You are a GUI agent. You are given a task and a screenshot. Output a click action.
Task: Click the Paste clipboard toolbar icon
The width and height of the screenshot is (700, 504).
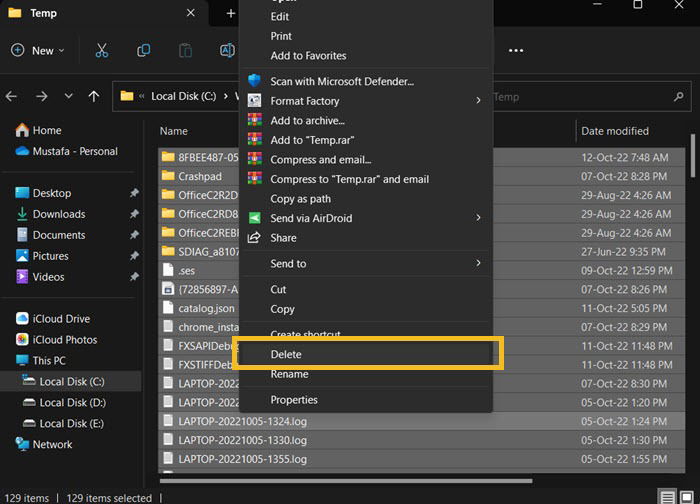pos(185,50)
